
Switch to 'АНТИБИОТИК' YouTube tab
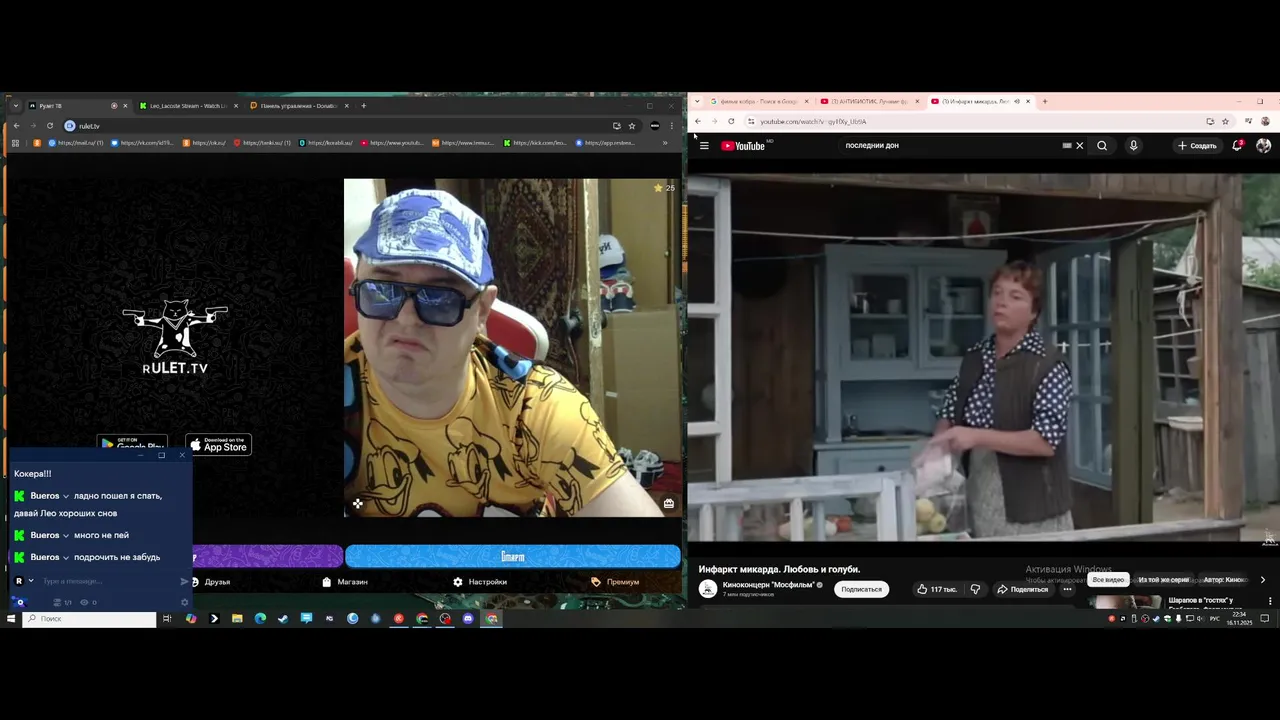click(x=868, y=101)
